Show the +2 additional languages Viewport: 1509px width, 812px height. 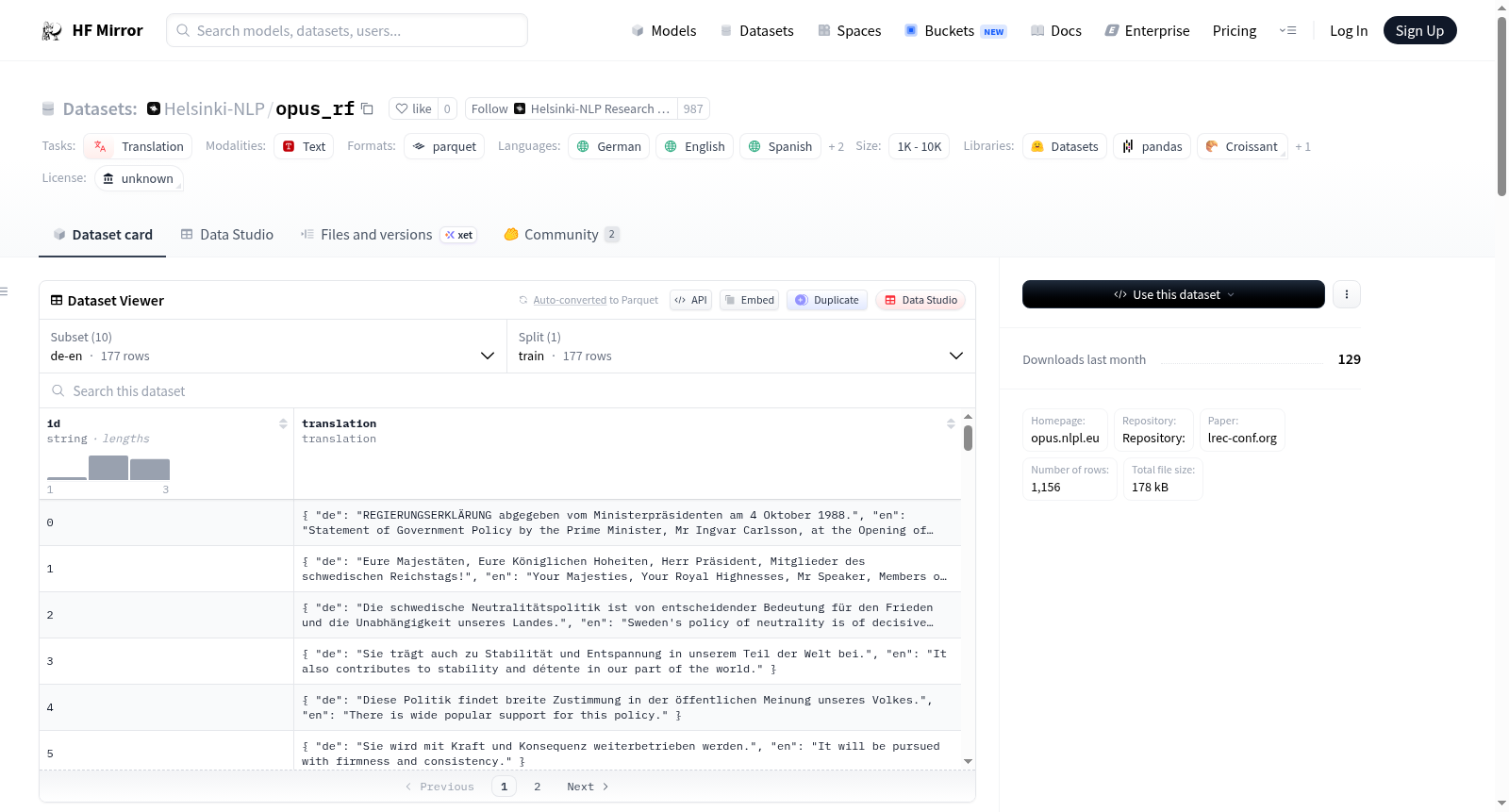tap(836, 147)
